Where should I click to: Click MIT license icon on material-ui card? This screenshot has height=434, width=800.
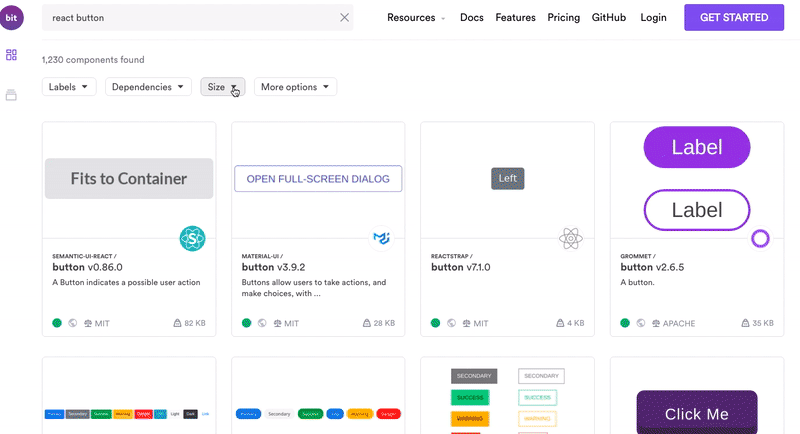(278, 323)
